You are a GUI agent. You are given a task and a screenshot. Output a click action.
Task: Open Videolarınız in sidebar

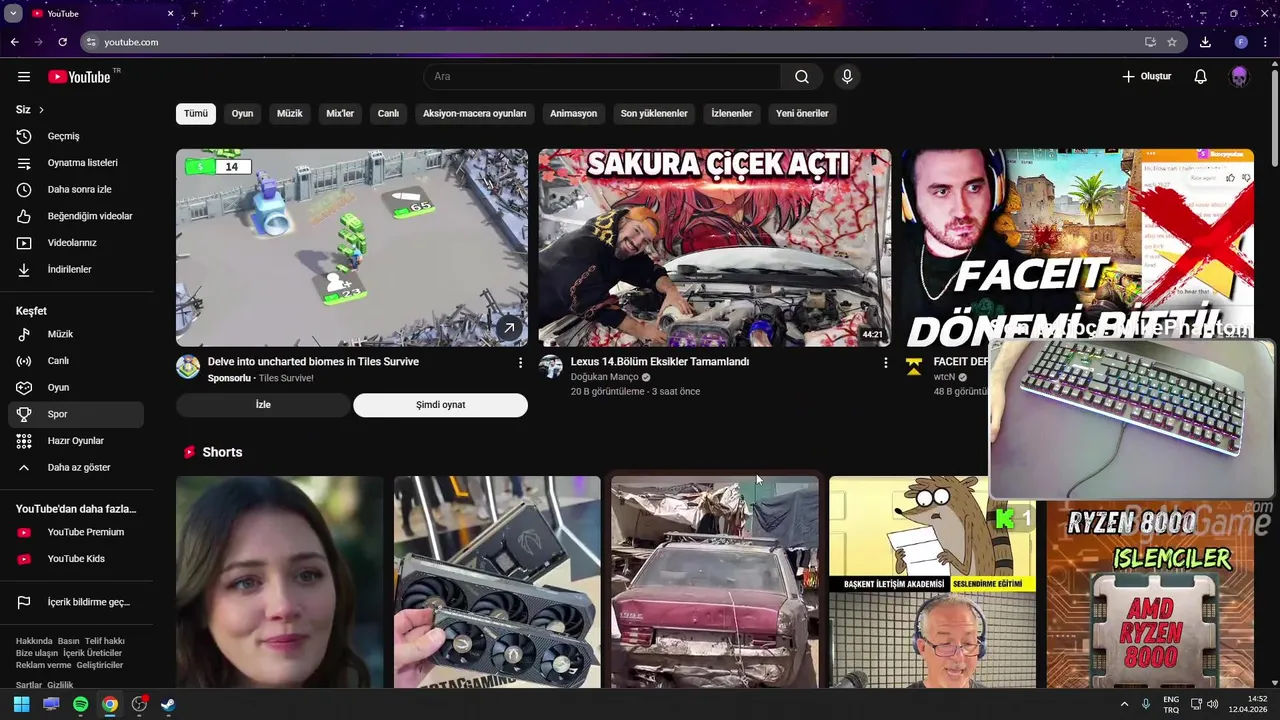click(76, 243)
